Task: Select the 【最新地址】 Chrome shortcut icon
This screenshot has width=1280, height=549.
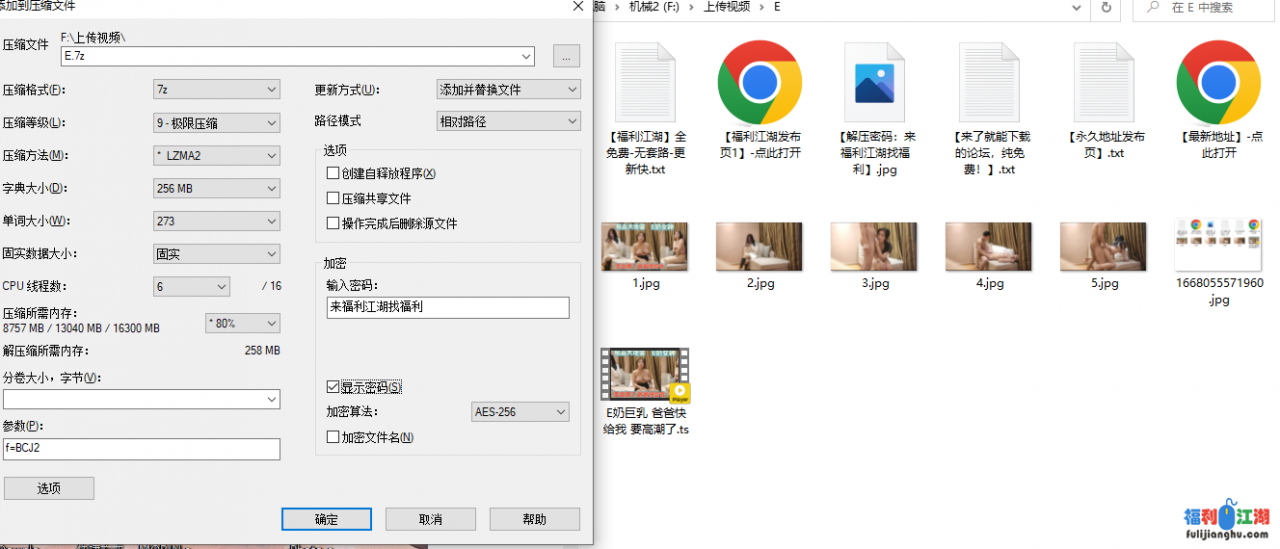Action: click(x=1217, y=82)
